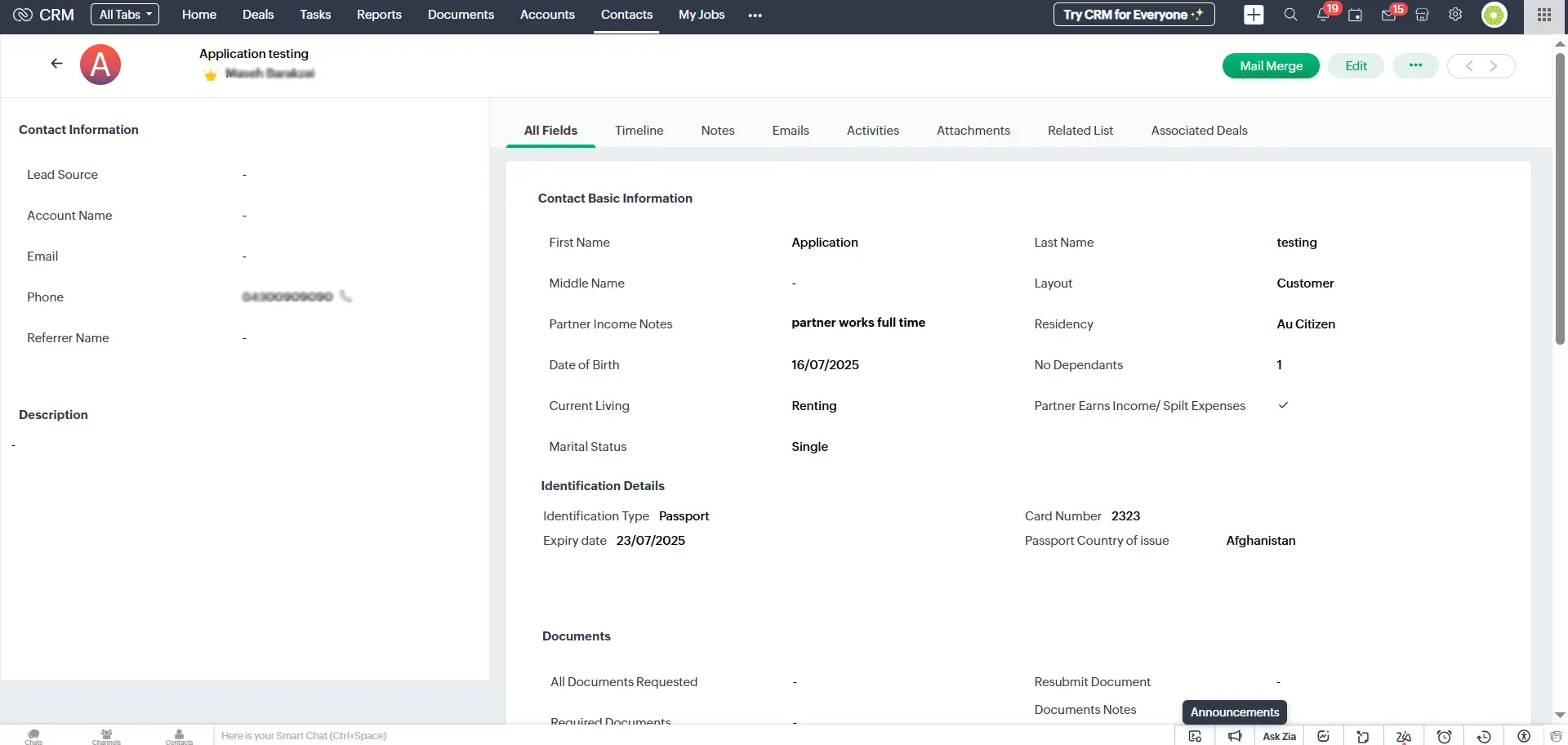Toggle Partner Earns Income checkmark
The height and width of the screenshot is (745, 1568).
tap(1284, 405)
